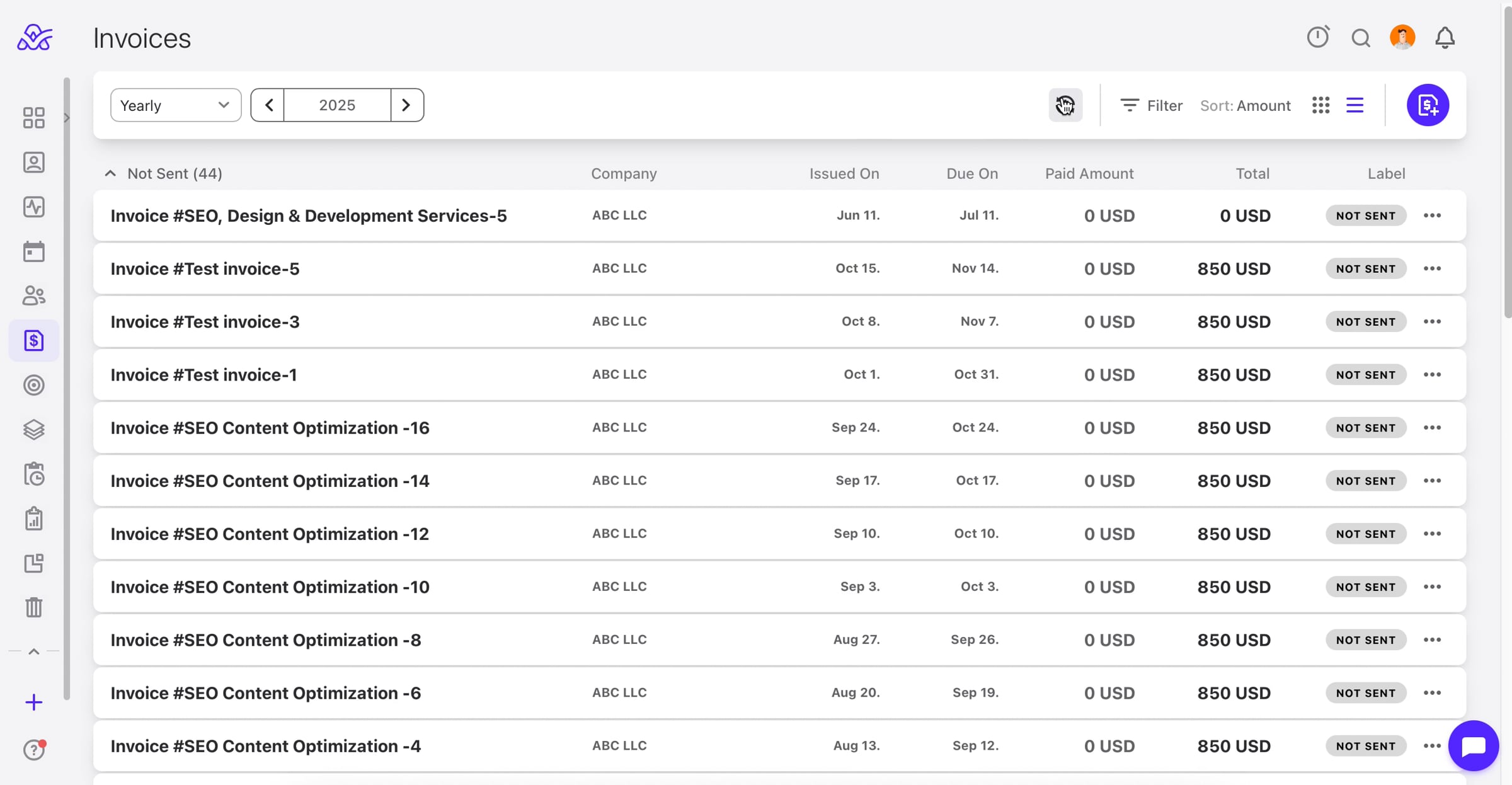Open the target goals icon in sidebar
The height and width of the screenshot is (785, 1512).
(34, 385)
